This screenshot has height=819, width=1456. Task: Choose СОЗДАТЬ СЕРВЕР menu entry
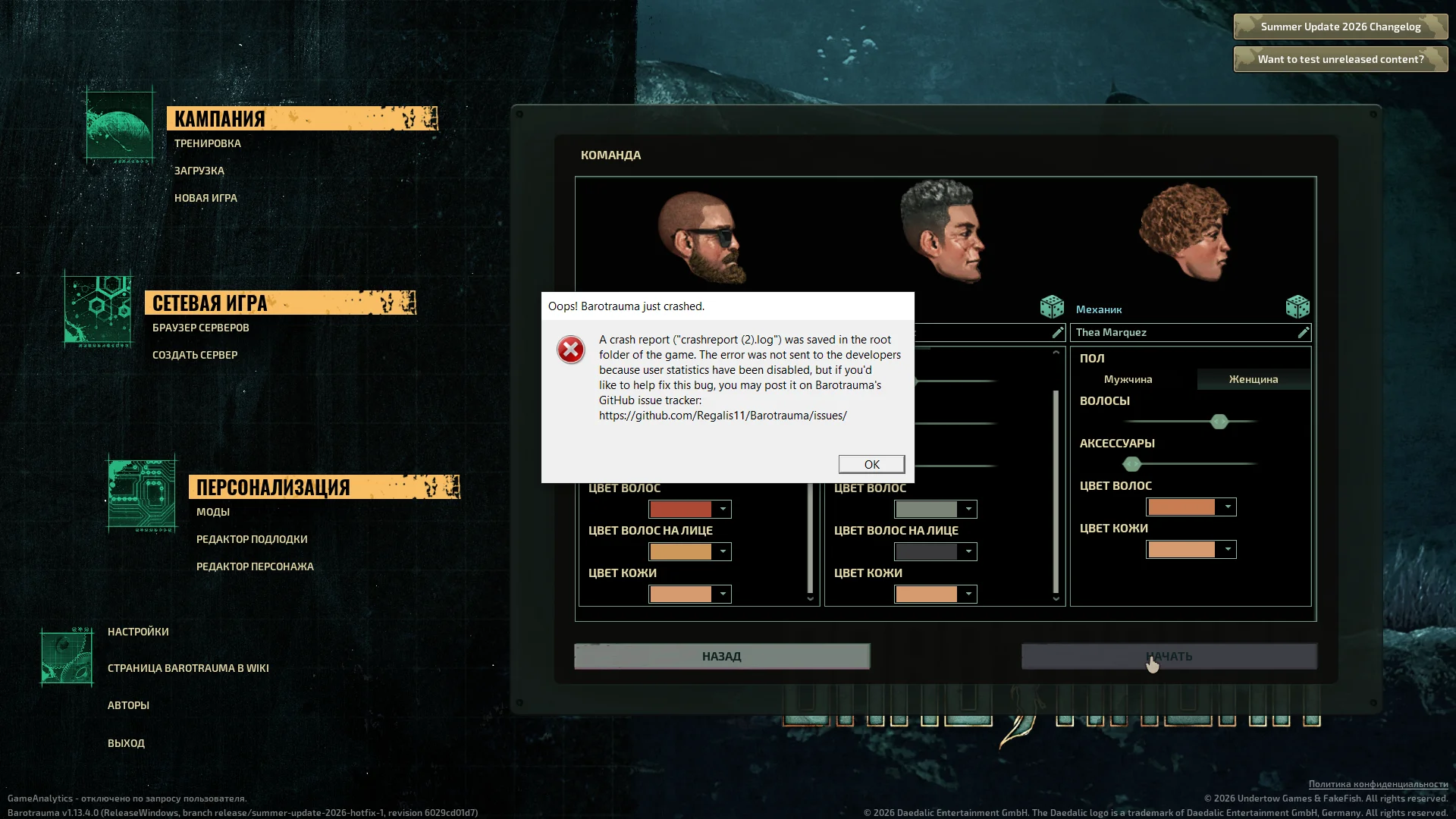pyautogui.click(x=195, y=355)
